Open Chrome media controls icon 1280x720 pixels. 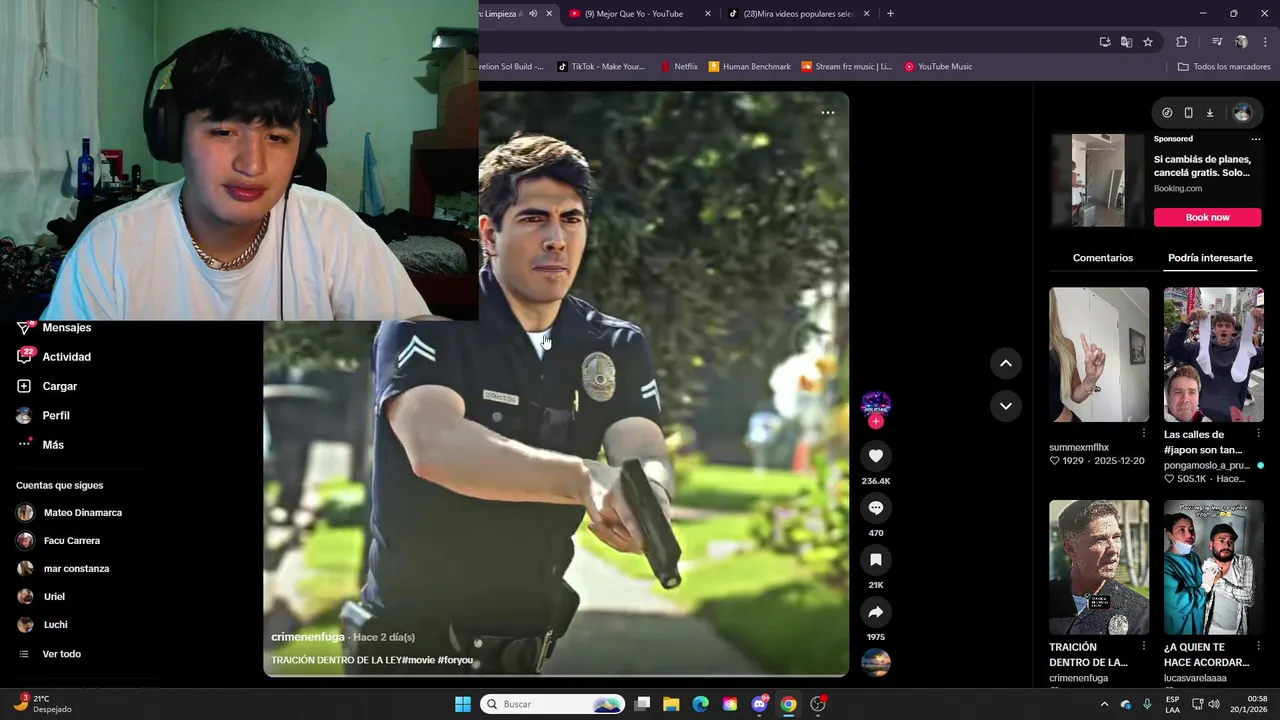[1217, 42]
